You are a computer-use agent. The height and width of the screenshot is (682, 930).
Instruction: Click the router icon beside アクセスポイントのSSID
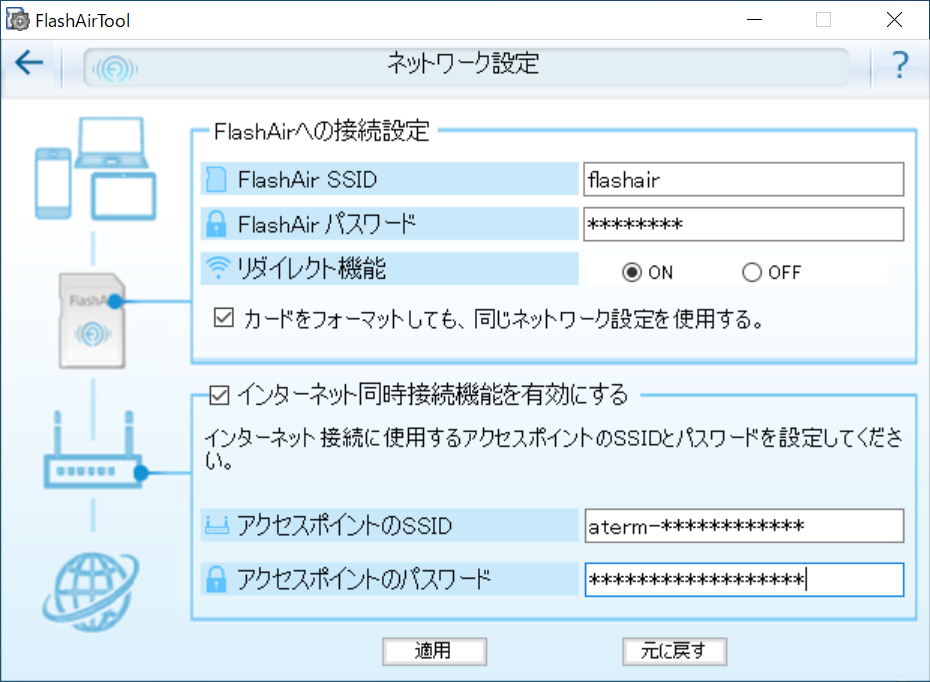[217, 526]
